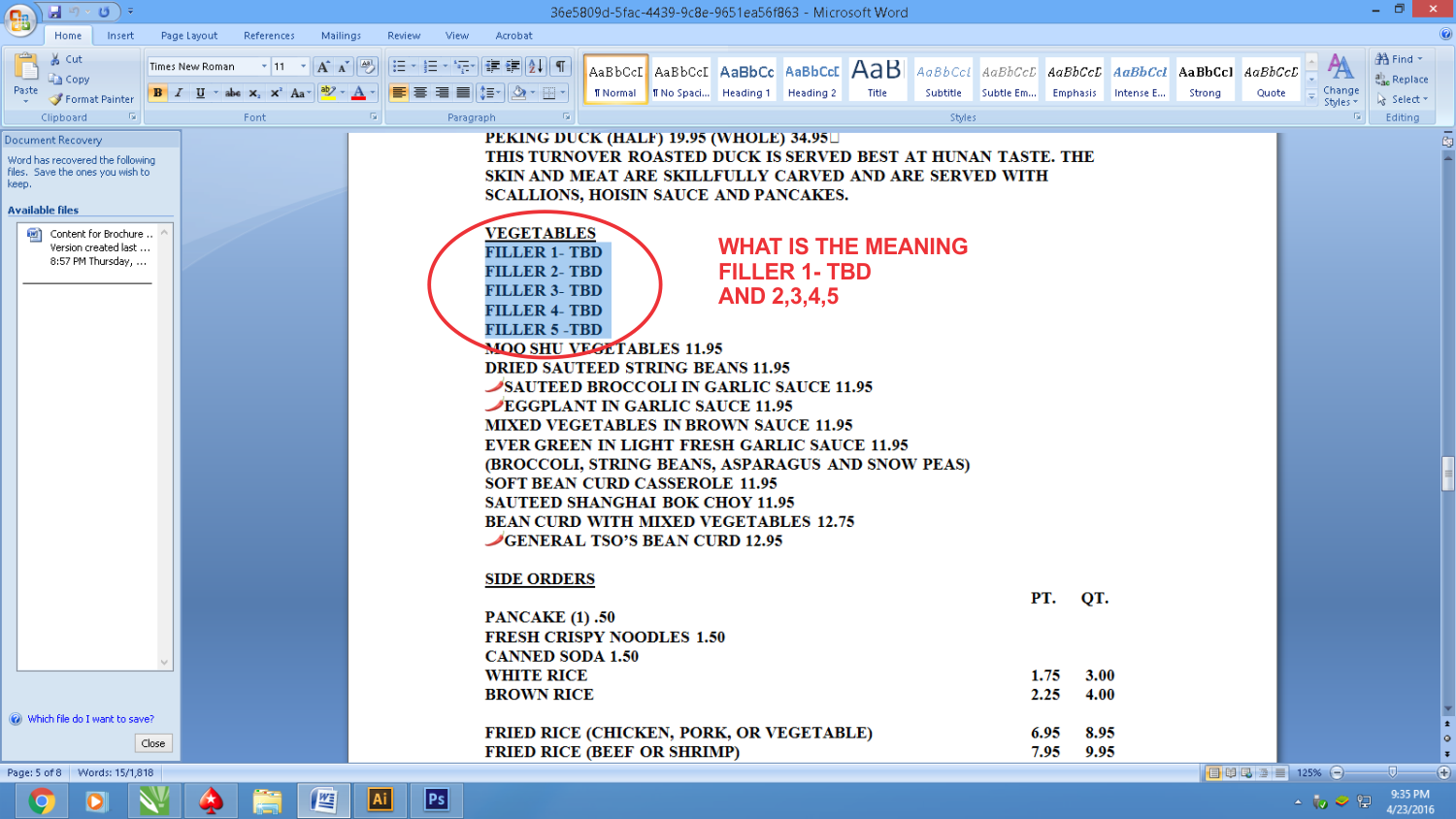
Task: Toggle Bold formatting
Action: [157, 93]
